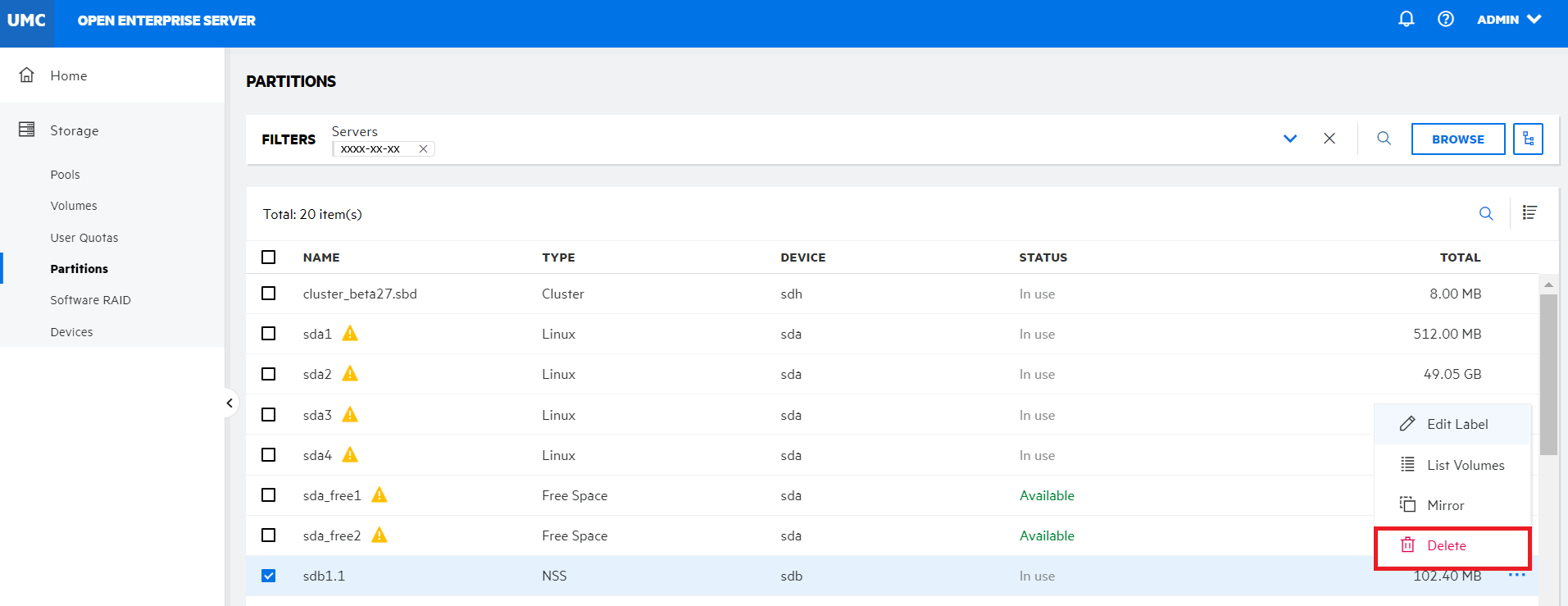The height and width of the screenshot is (606, 1568).
Task: Open the server tree view icon
Action: point(1528,139)
